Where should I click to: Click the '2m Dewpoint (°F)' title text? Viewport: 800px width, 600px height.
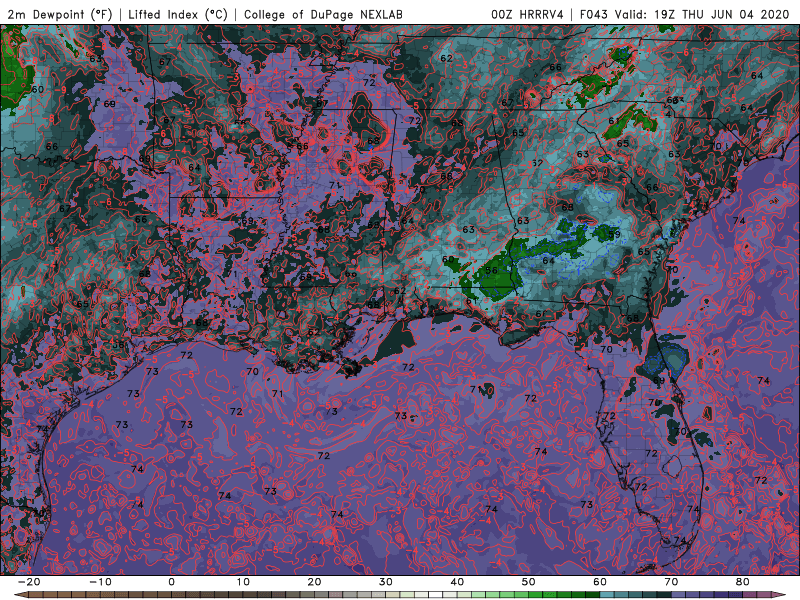click(x=59, y=14)
